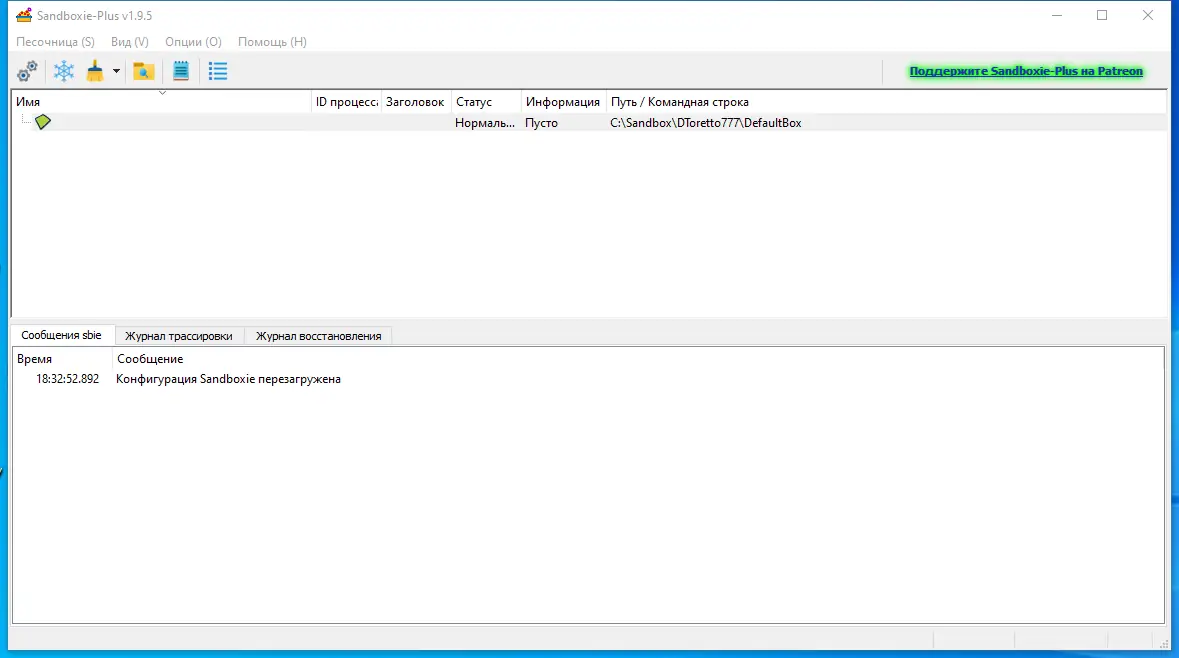Image resolution: width=1179 pixels, height=658 pixels.
Task: Select the Нормаль... status cell
Action: coord(485,123)
